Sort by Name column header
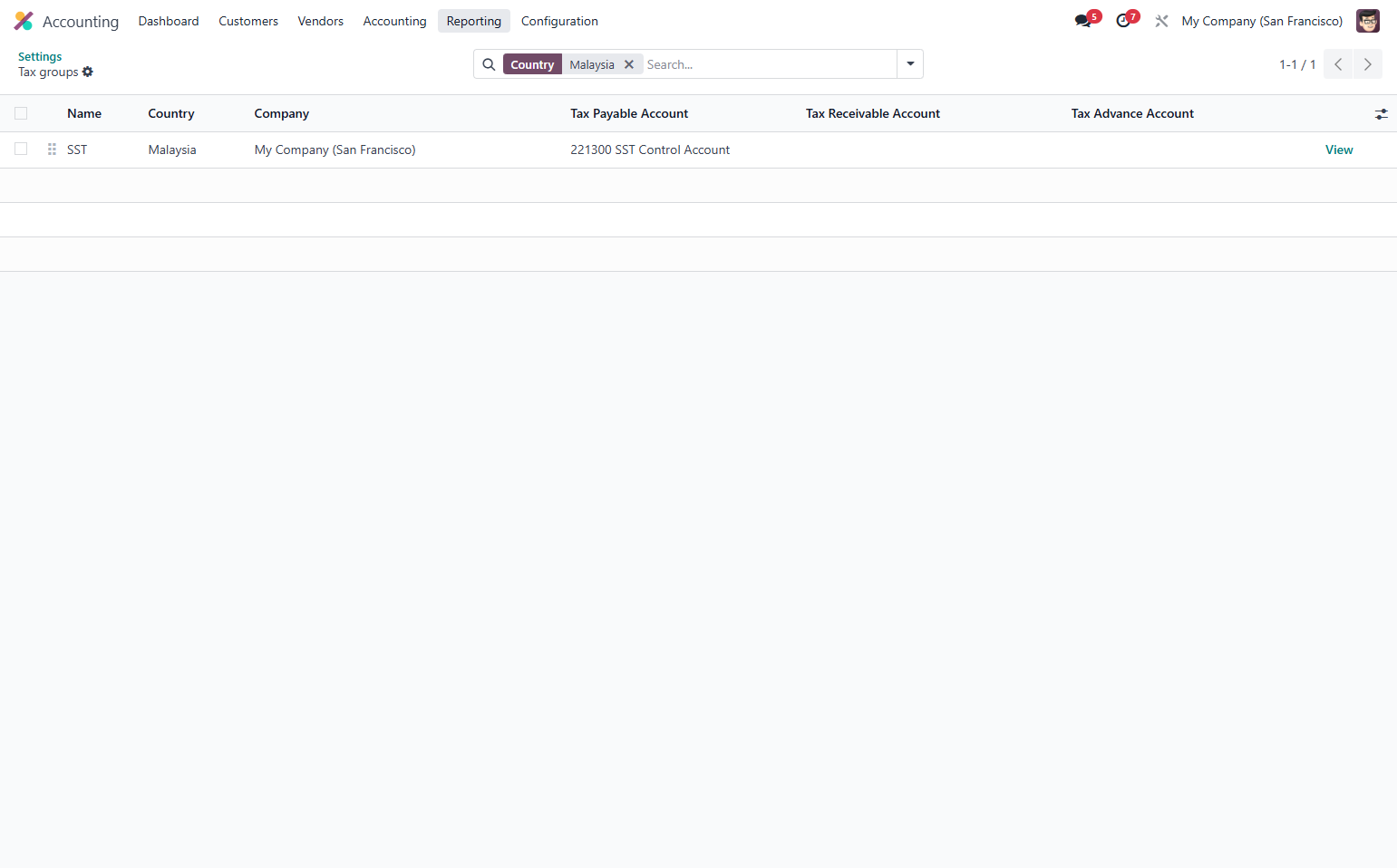 point(84,113)
